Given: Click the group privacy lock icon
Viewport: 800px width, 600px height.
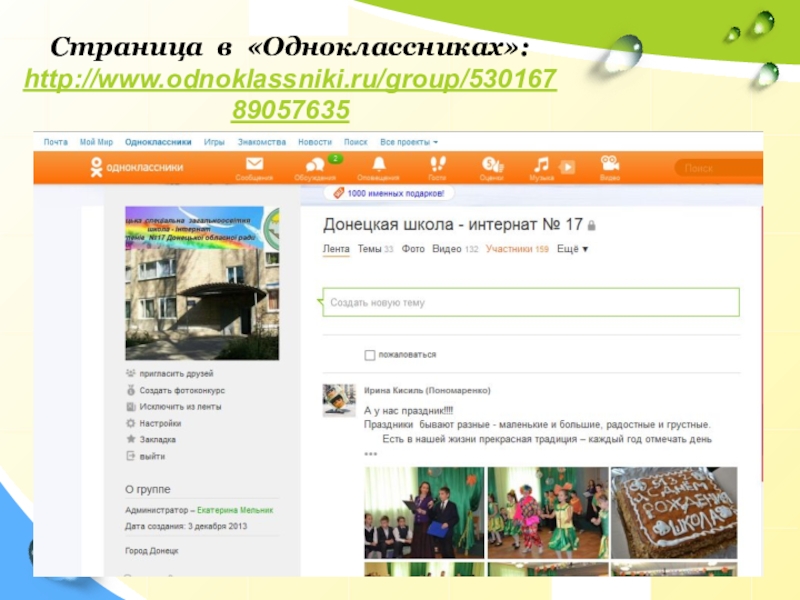Looking at the screenshot, I should pos(591,225).
